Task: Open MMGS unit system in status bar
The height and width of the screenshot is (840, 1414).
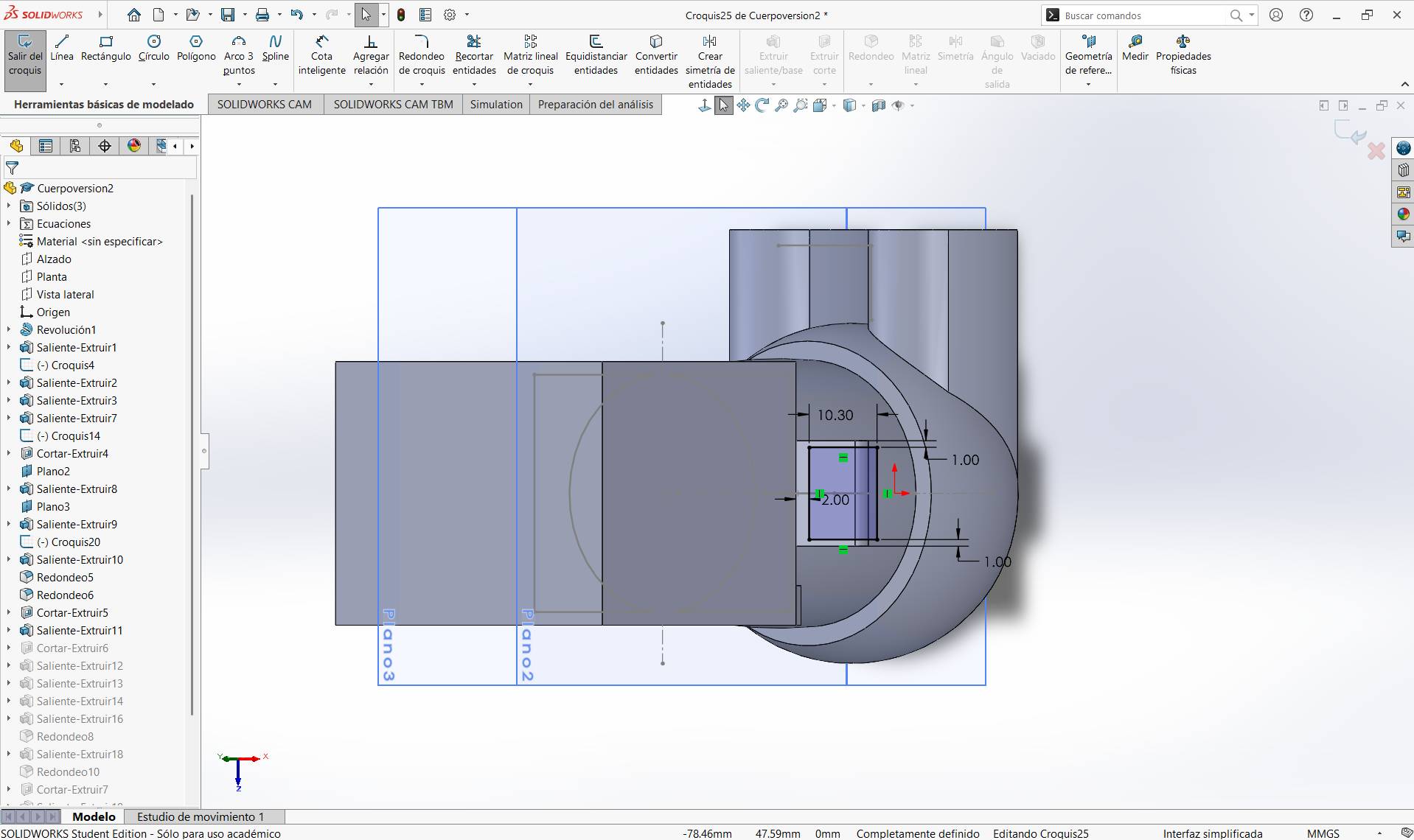Action: click(1323, 833)
